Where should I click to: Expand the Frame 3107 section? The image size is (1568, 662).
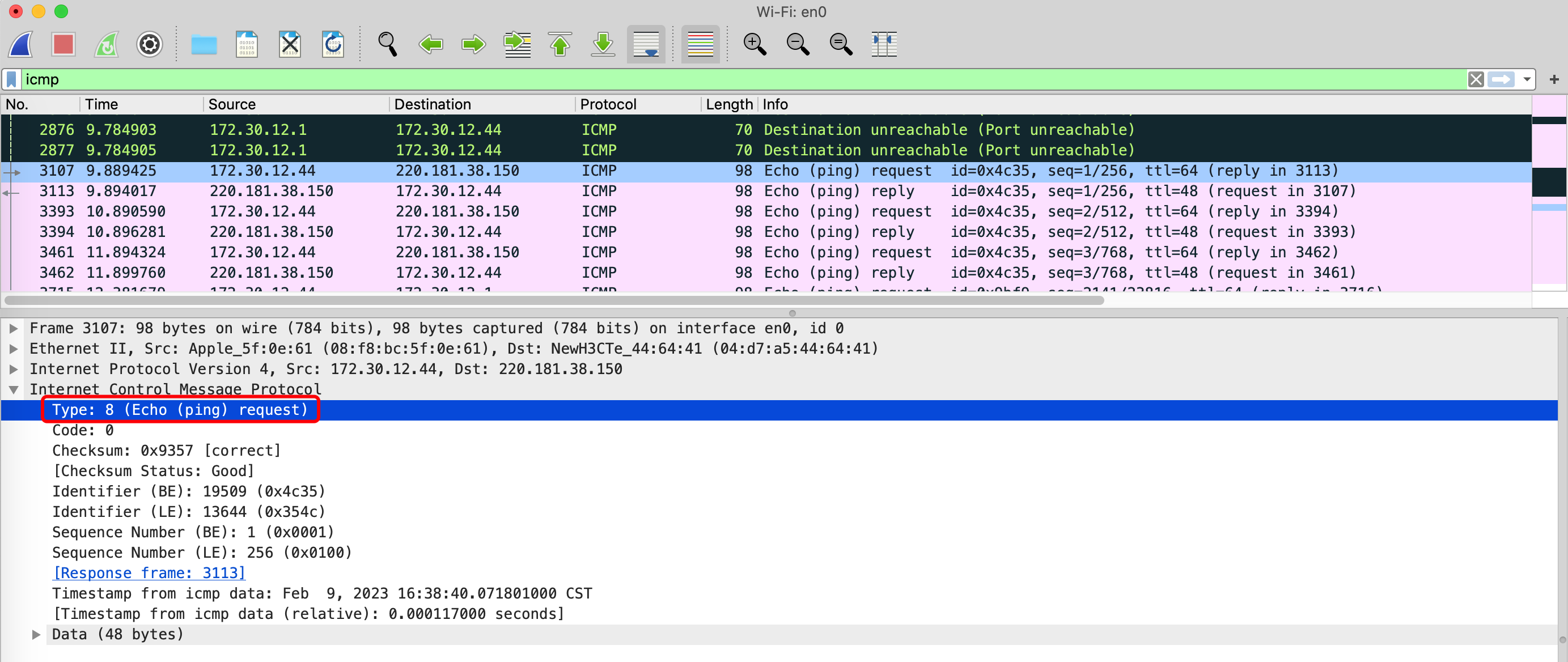(x=14, y=329)
